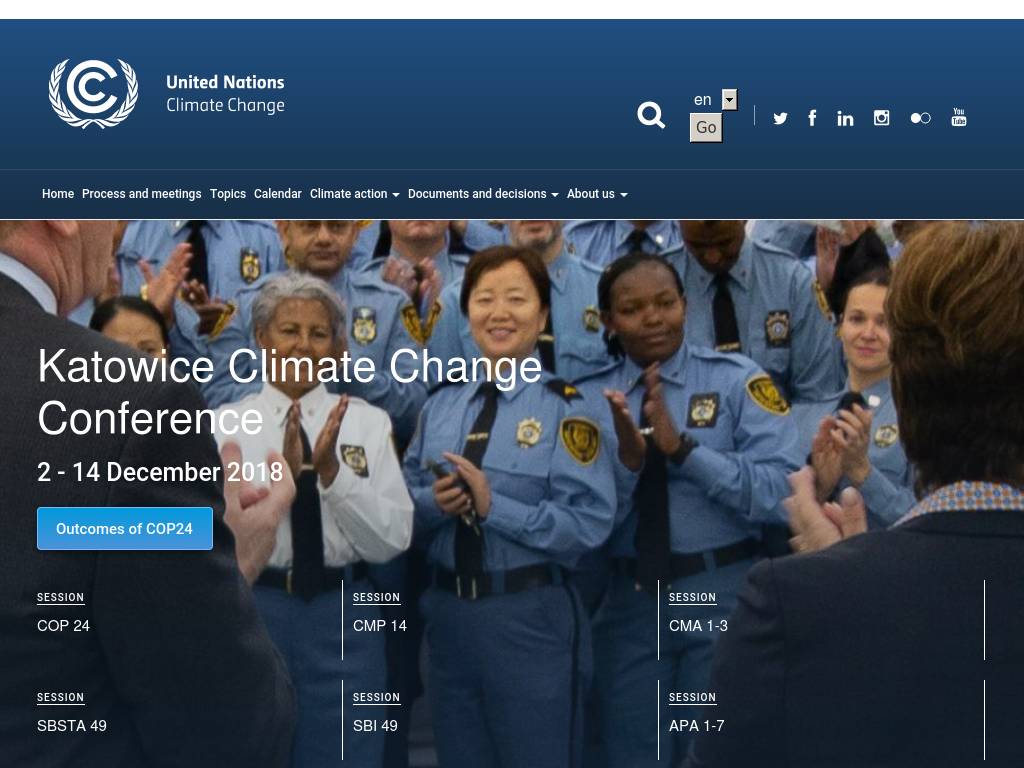Open the YouTube icon

click(x=959, y=117)
